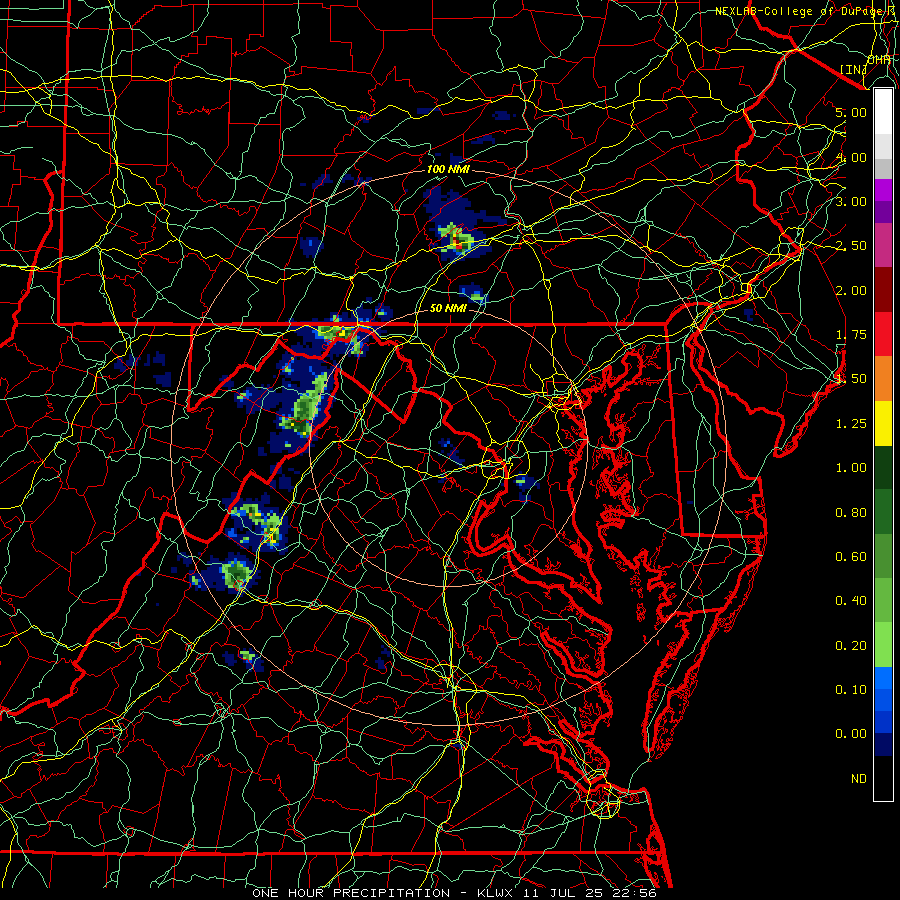Click the 3.00 legend value

click(x=851, y=201)
